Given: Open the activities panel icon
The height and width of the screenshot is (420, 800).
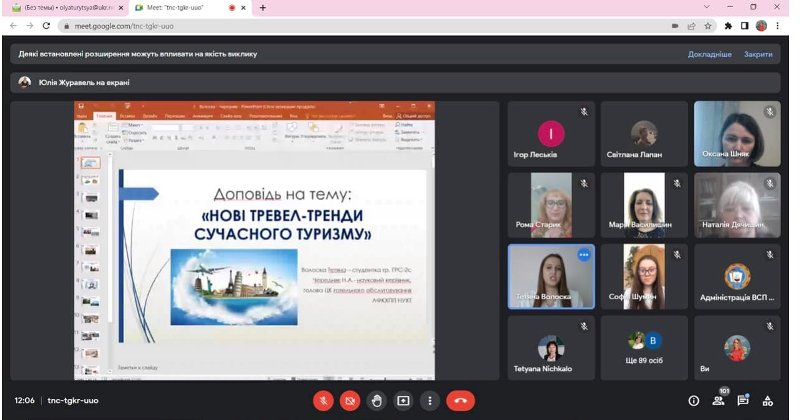Looking at the screenshot, I should click(x=768, y=400).
